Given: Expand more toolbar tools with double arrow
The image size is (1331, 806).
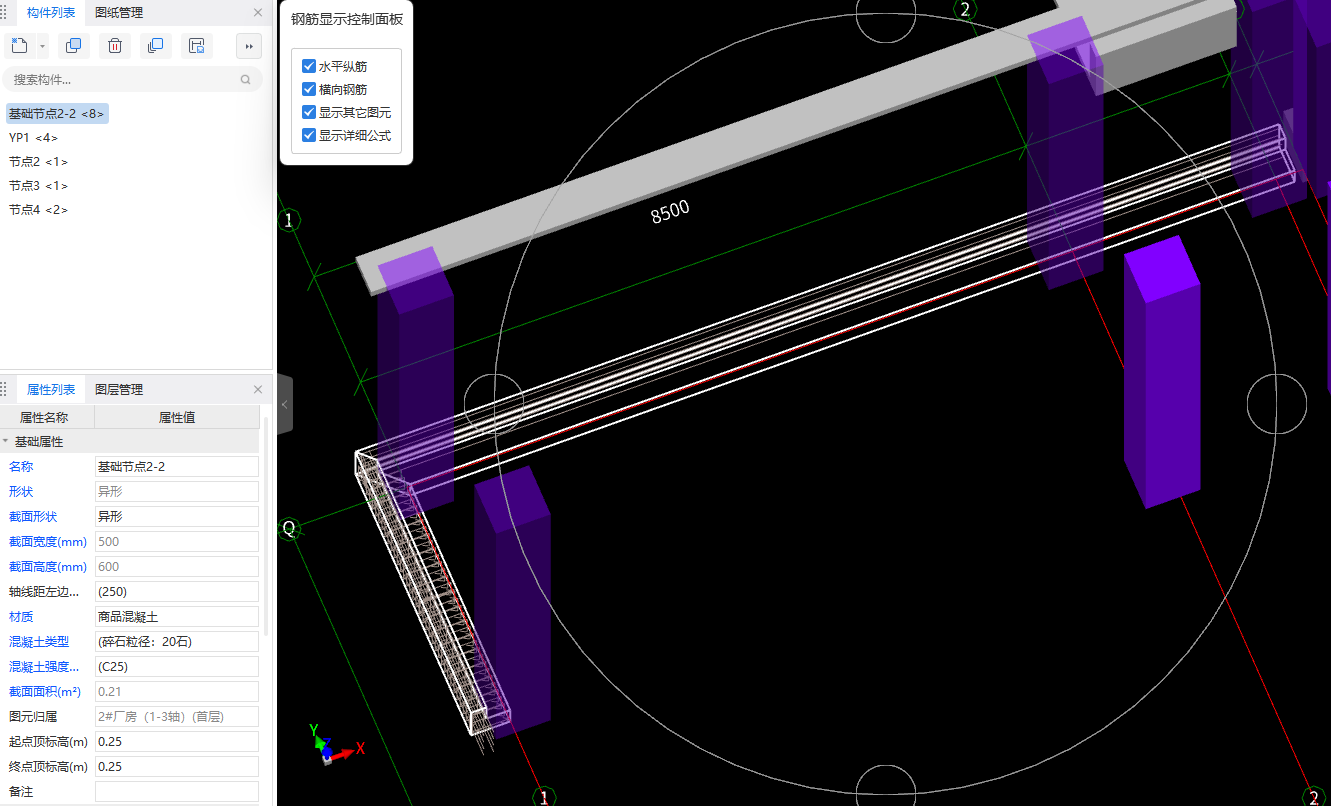Looking at the screenshot, I should 249,46.
